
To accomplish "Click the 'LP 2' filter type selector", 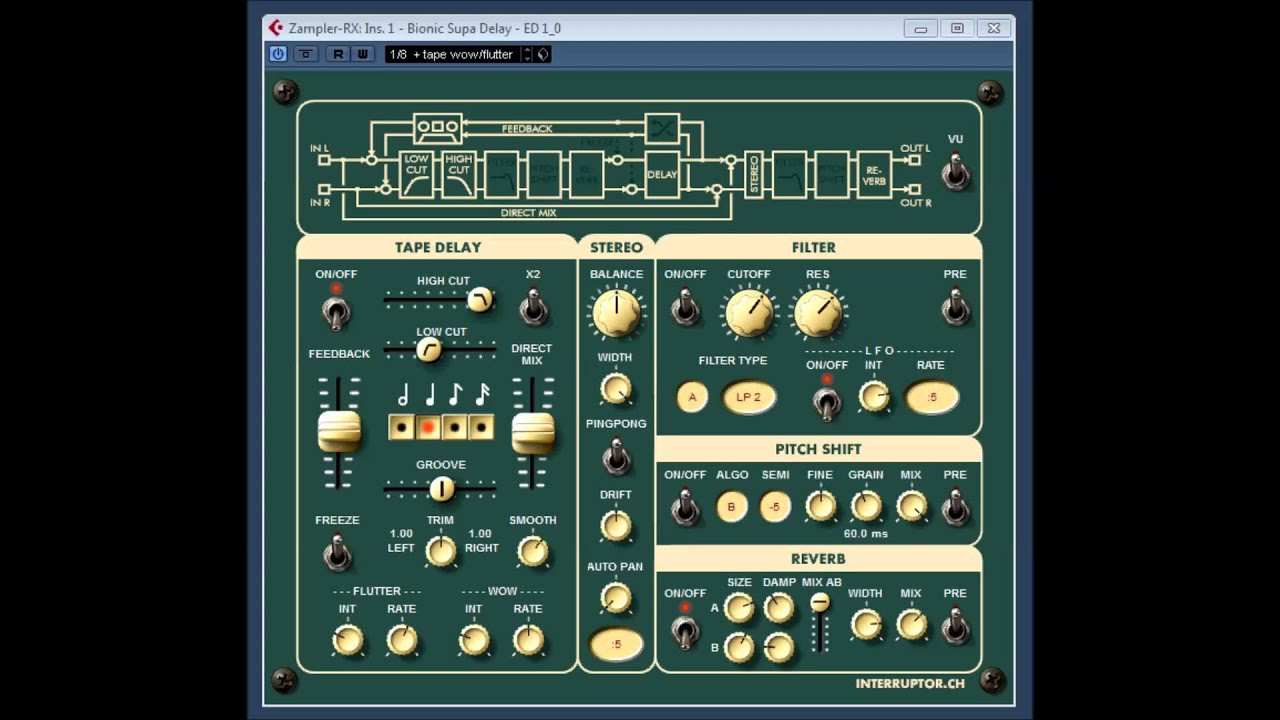I will pyautogui.click(x=749, y=398).
